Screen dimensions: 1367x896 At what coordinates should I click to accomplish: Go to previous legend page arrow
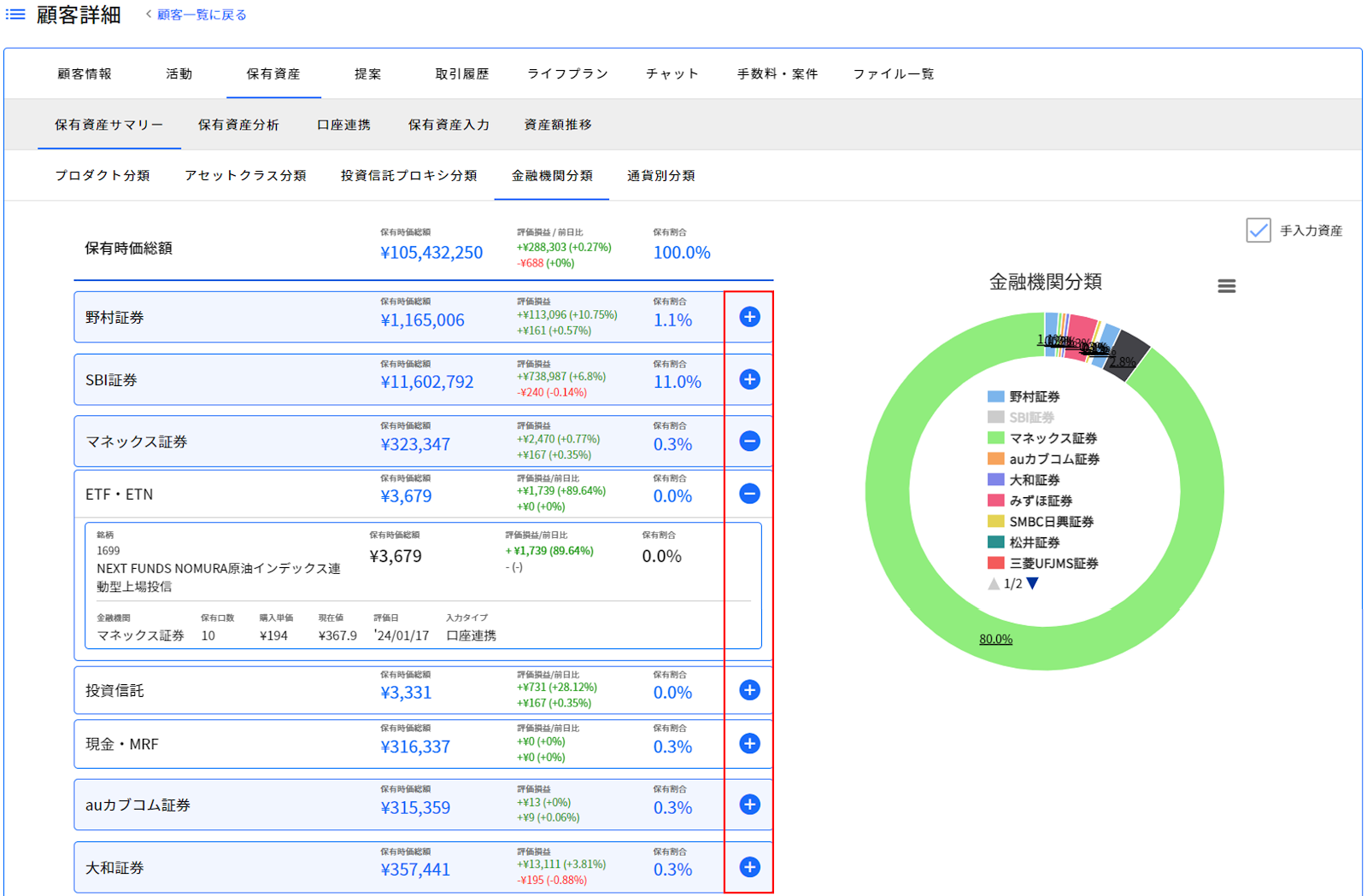994,583
